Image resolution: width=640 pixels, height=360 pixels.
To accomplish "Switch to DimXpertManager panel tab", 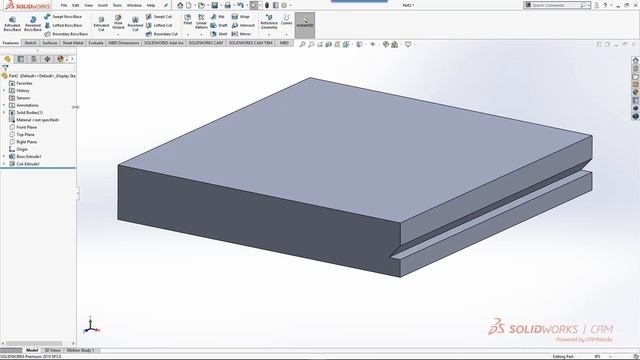I will tap(47, 59).
